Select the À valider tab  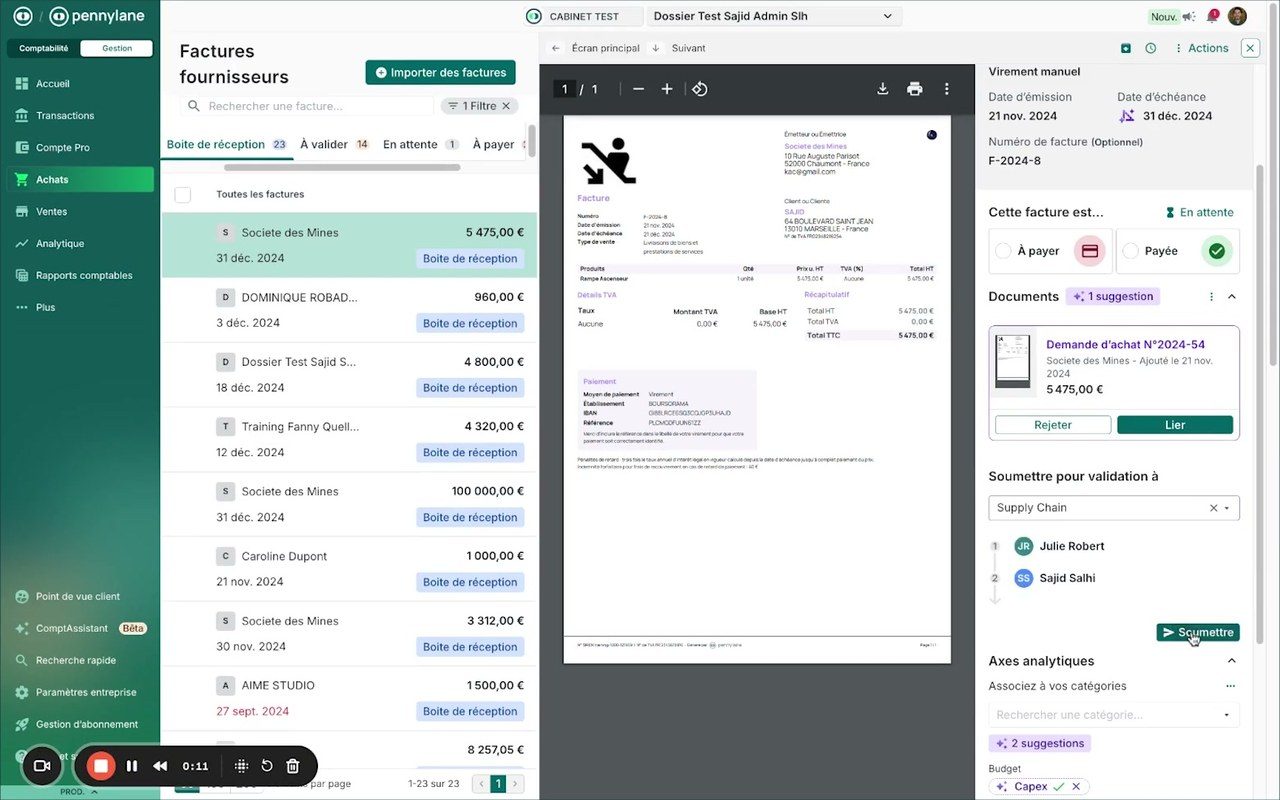335,145
